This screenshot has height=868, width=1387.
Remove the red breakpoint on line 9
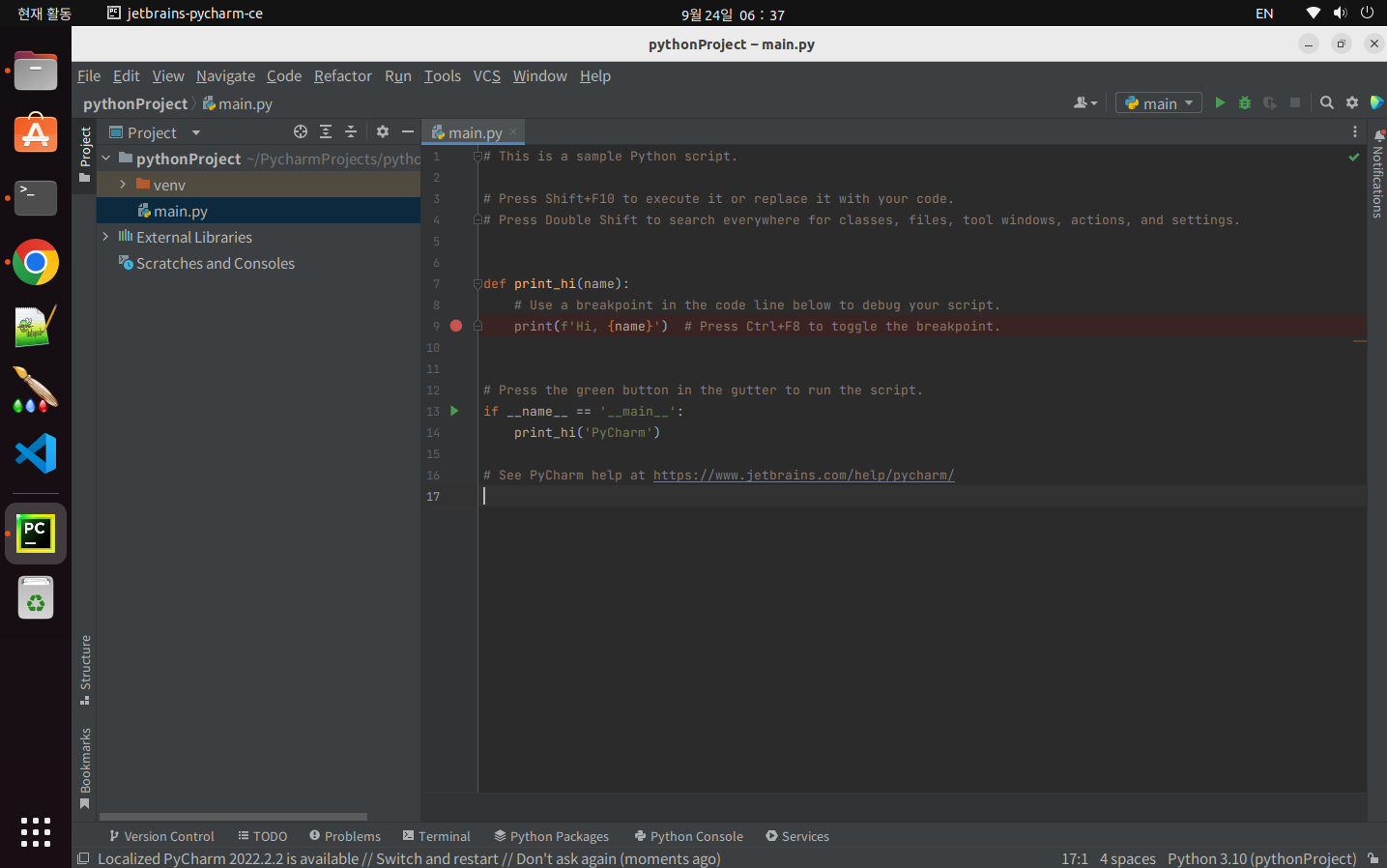click(456, 326)
